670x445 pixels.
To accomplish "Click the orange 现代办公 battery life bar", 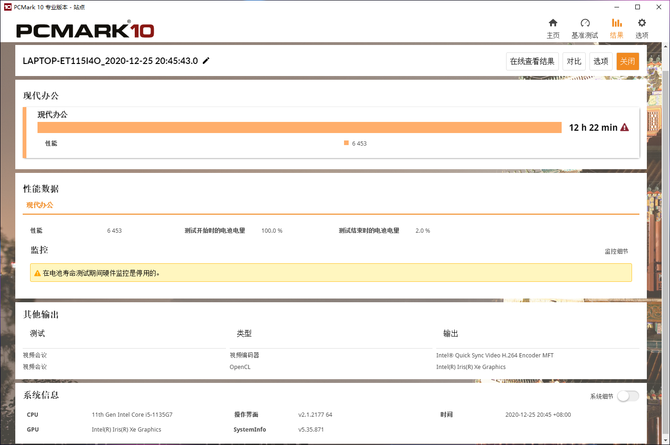I will tap(300, 127).
